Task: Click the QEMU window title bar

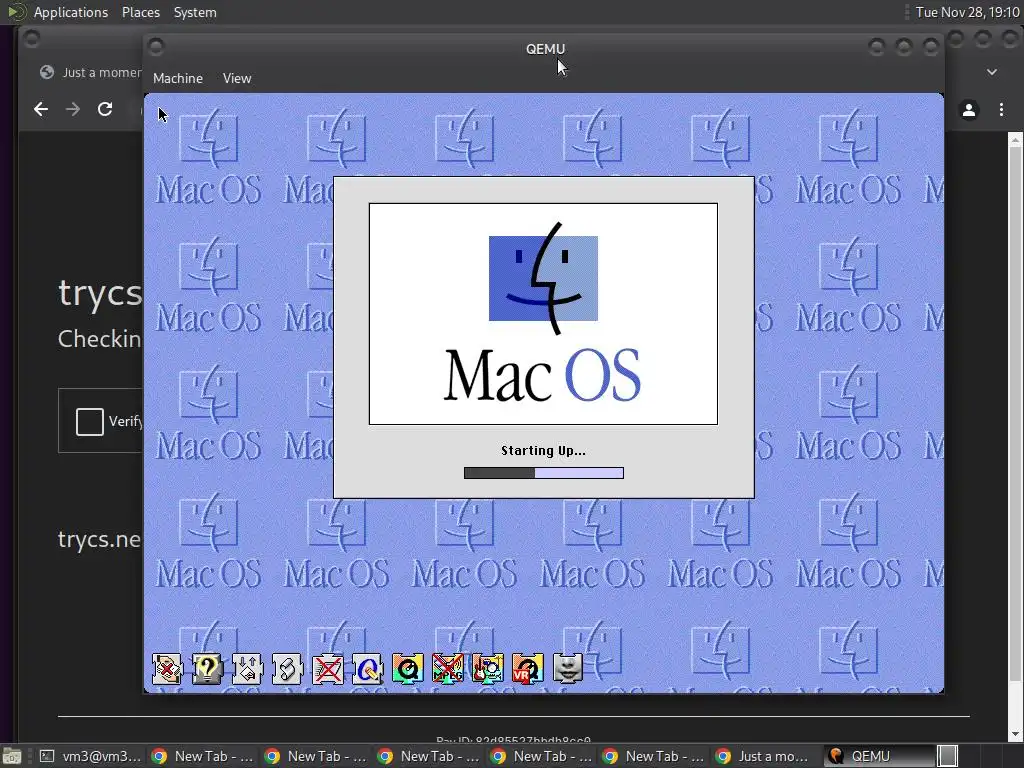Action: point(545,49)
